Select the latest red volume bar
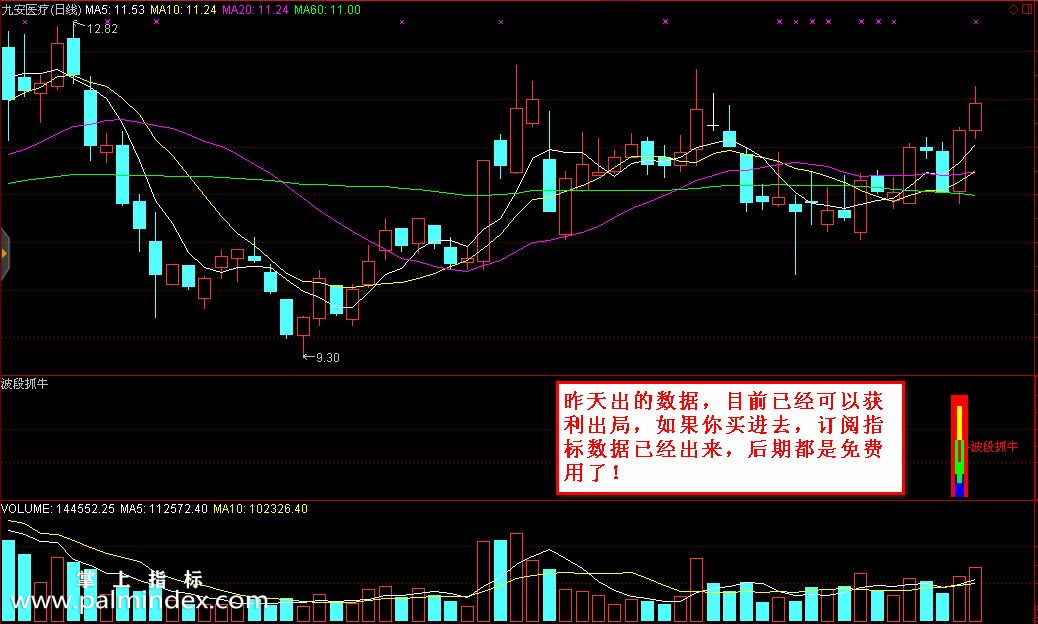The height and width of the screenshot is (624, 1038). [975, 594]
